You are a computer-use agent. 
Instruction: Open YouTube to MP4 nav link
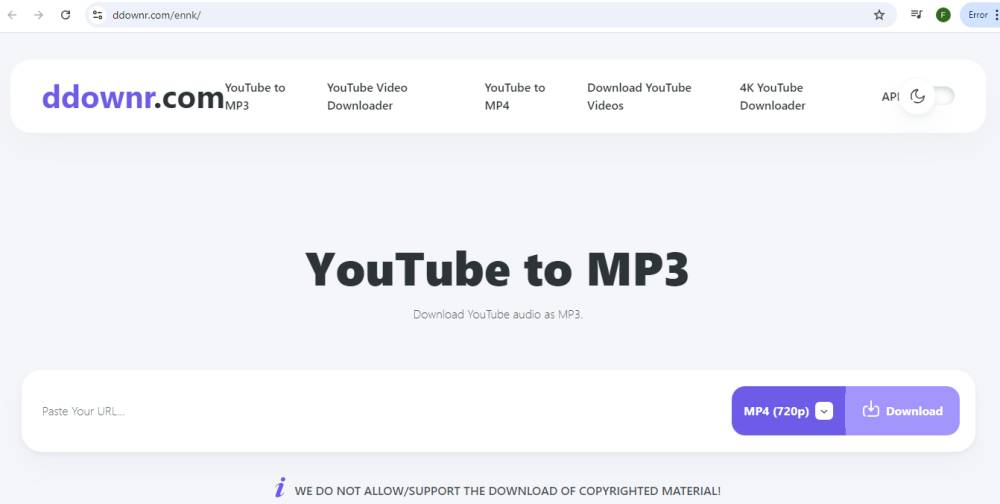(515, 96)
